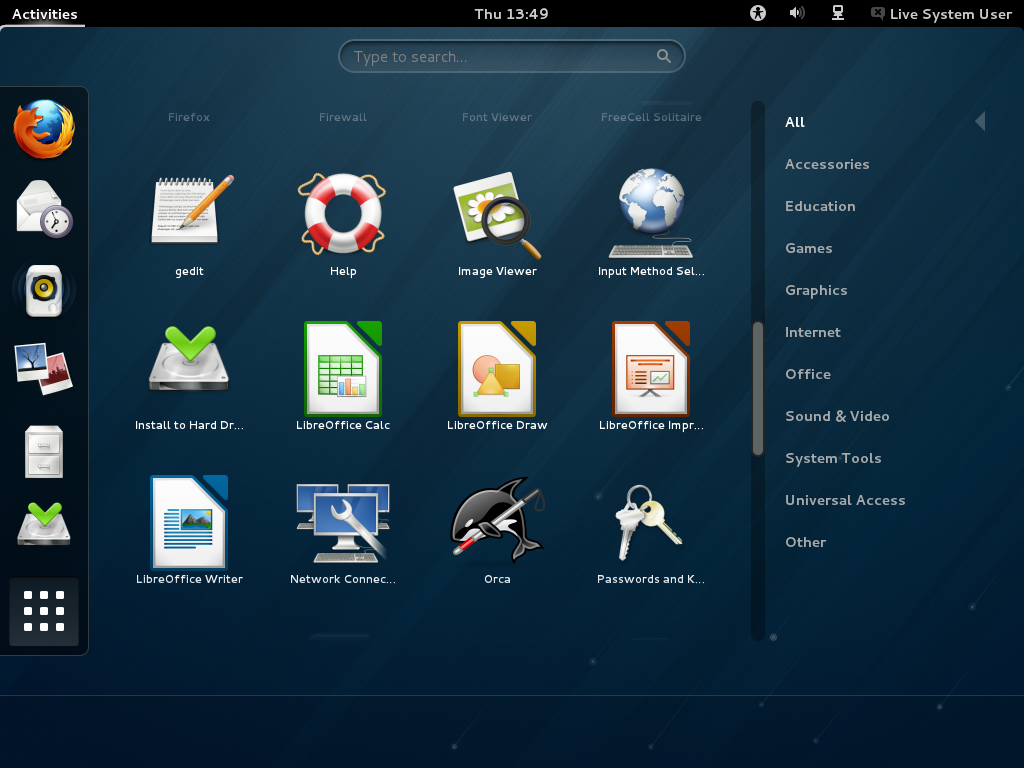This screenshot has width=1024, height=768.
Task: Open LibreOffice Draw
Action: 497,377
